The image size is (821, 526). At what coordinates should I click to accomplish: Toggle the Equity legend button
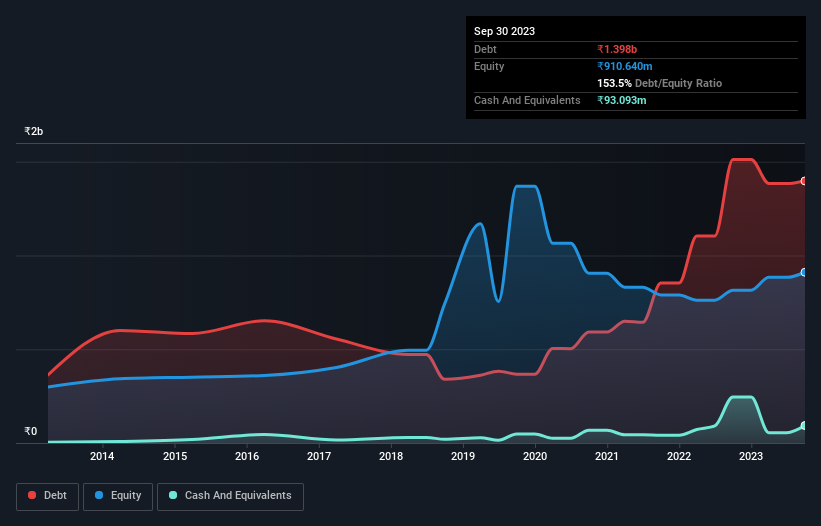tap(118, 496)
